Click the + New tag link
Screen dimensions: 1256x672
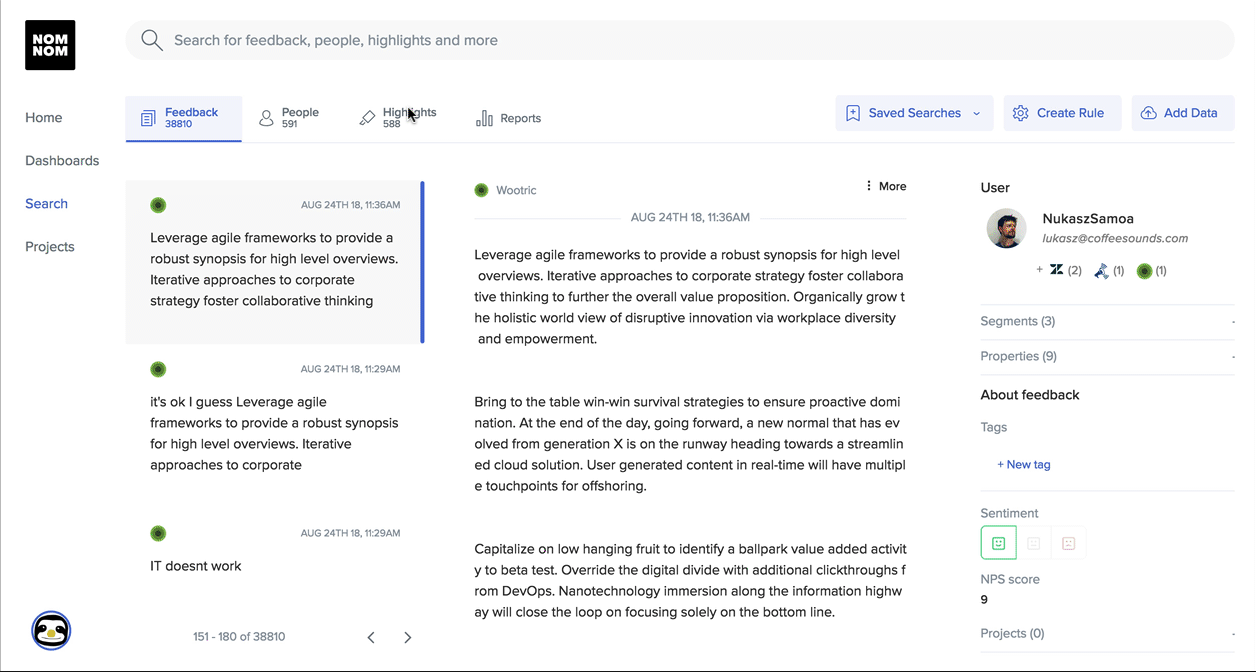pos(1024,464)
